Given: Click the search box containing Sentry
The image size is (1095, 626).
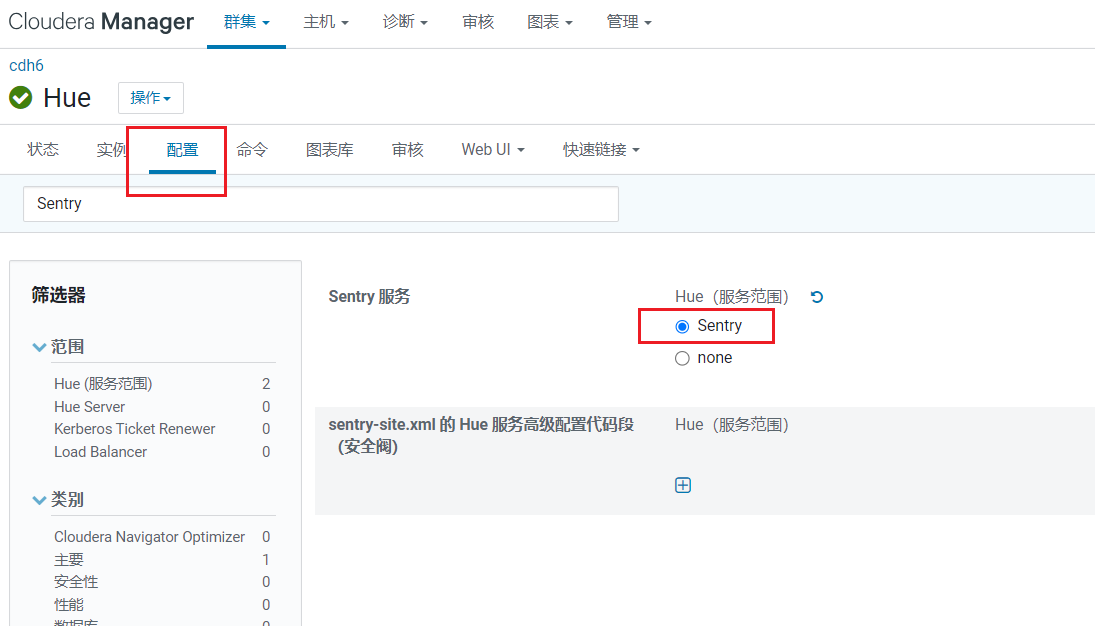Looking at the screenshot, I should 321,204.
